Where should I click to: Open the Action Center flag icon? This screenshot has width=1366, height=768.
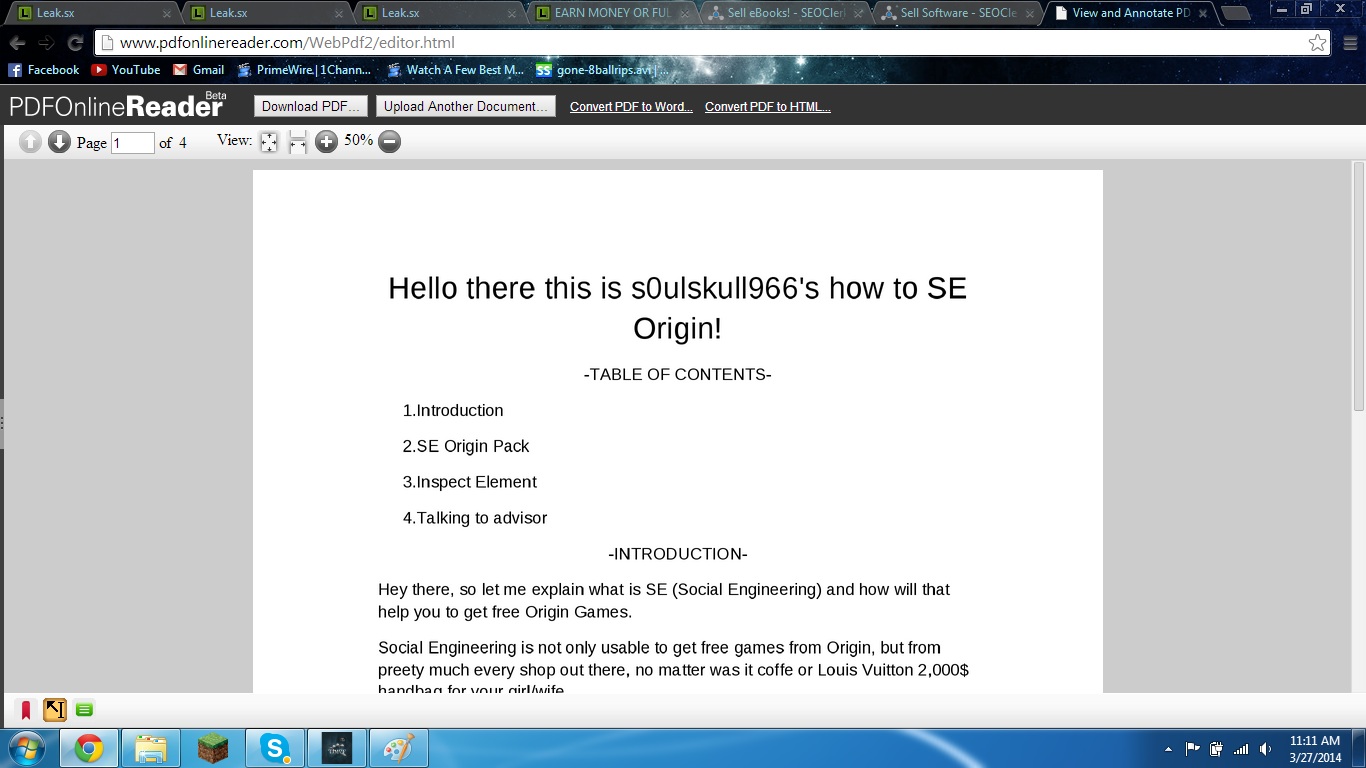1192,749
